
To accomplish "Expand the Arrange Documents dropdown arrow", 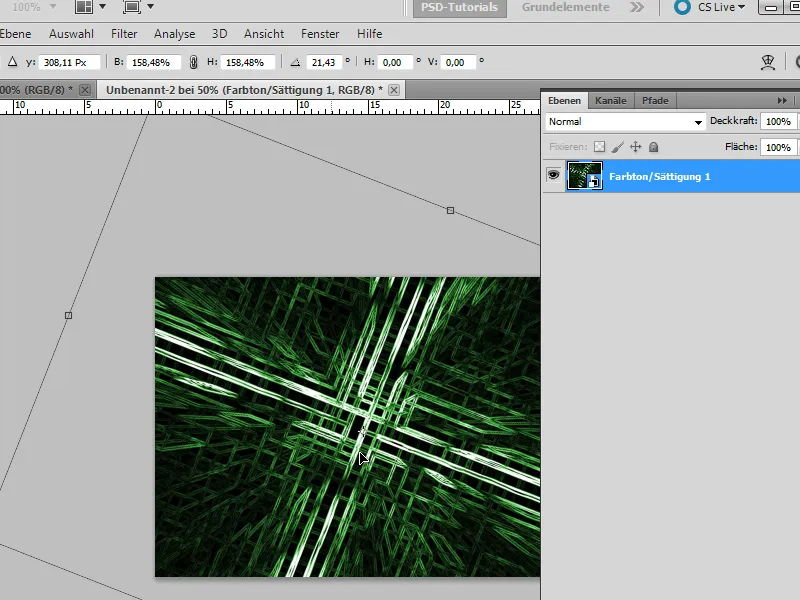I will [103, 7].
